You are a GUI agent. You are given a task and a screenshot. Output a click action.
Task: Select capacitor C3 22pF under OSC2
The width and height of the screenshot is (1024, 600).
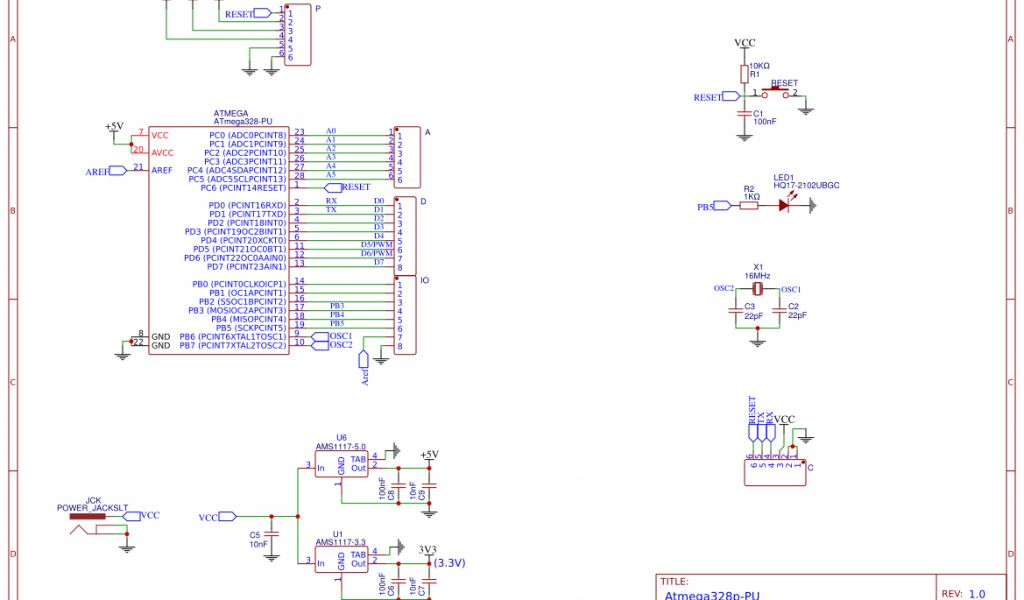click(x=735, y=311)
